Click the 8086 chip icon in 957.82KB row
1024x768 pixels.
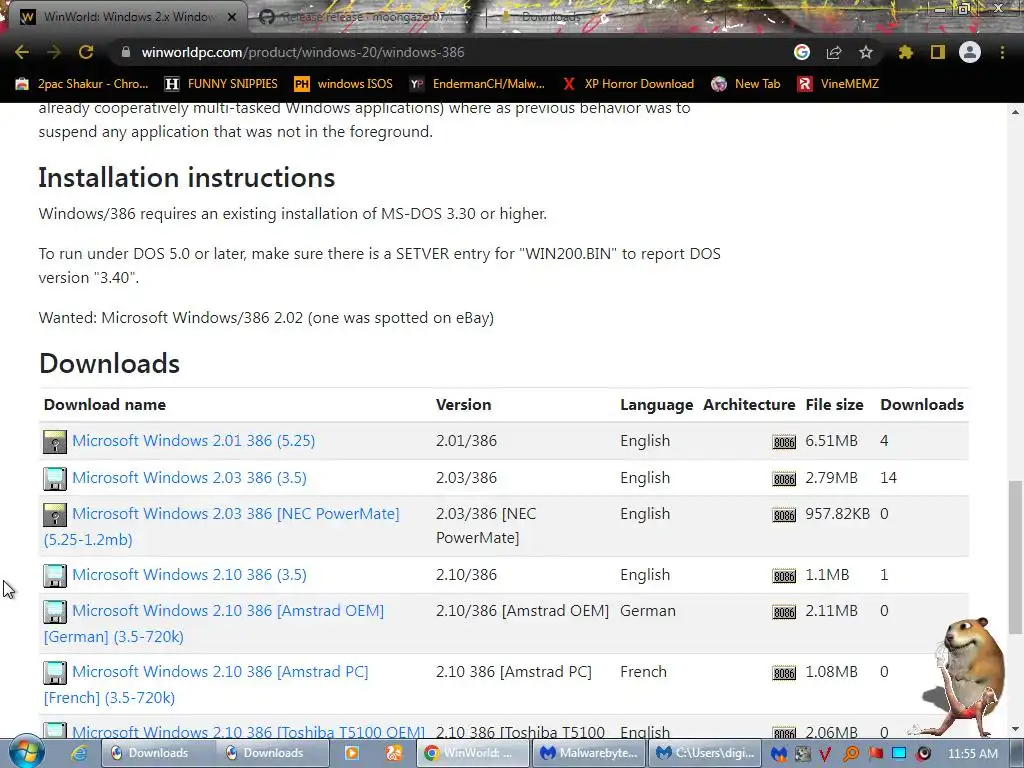pos(784,515)
